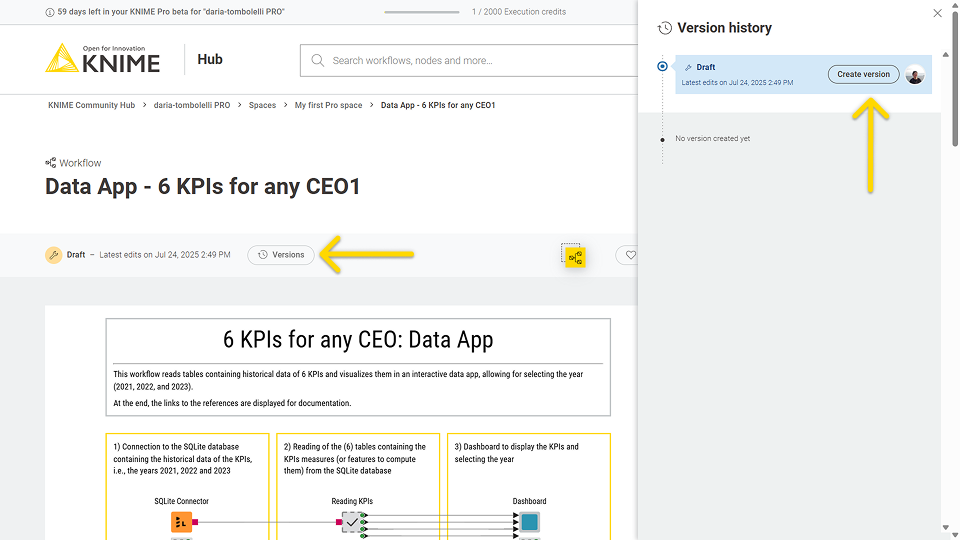The image size is (960, 540).
Task: Click the SQLite Connector node icon
Action: 181,522
